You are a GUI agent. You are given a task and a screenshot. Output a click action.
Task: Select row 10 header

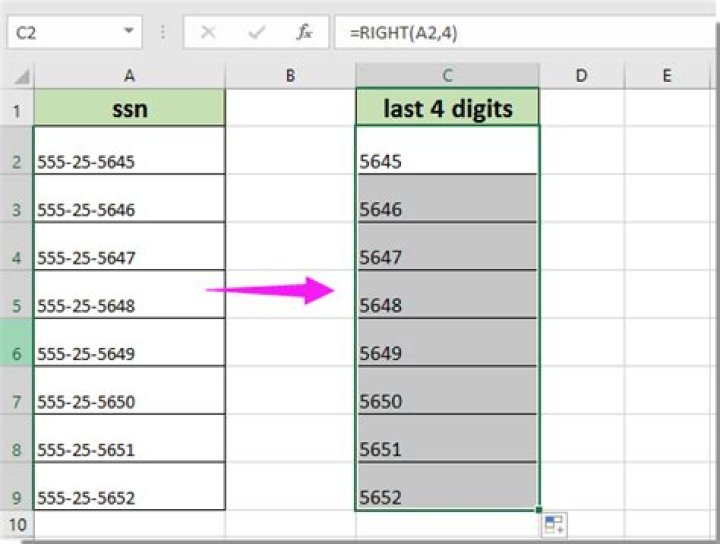pyautogui.click(x=16, y=524)
